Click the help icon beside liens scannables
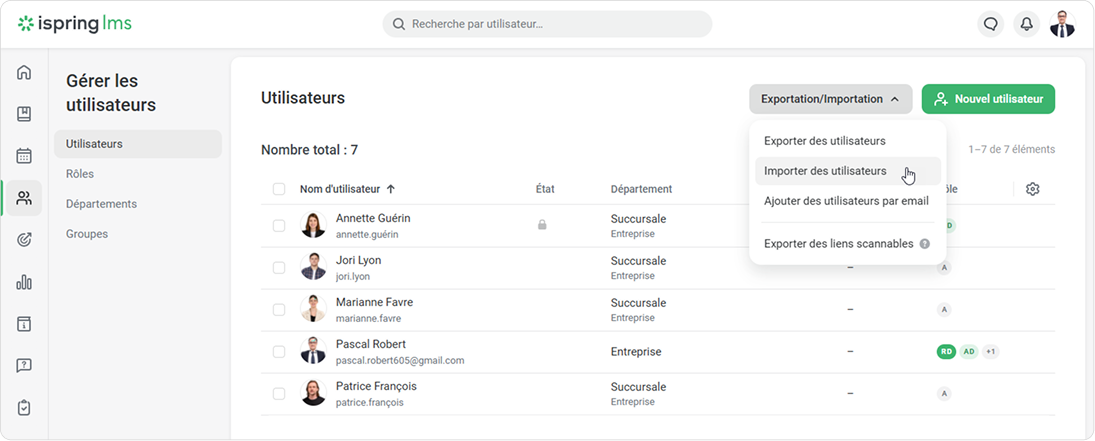 (925, 244)
